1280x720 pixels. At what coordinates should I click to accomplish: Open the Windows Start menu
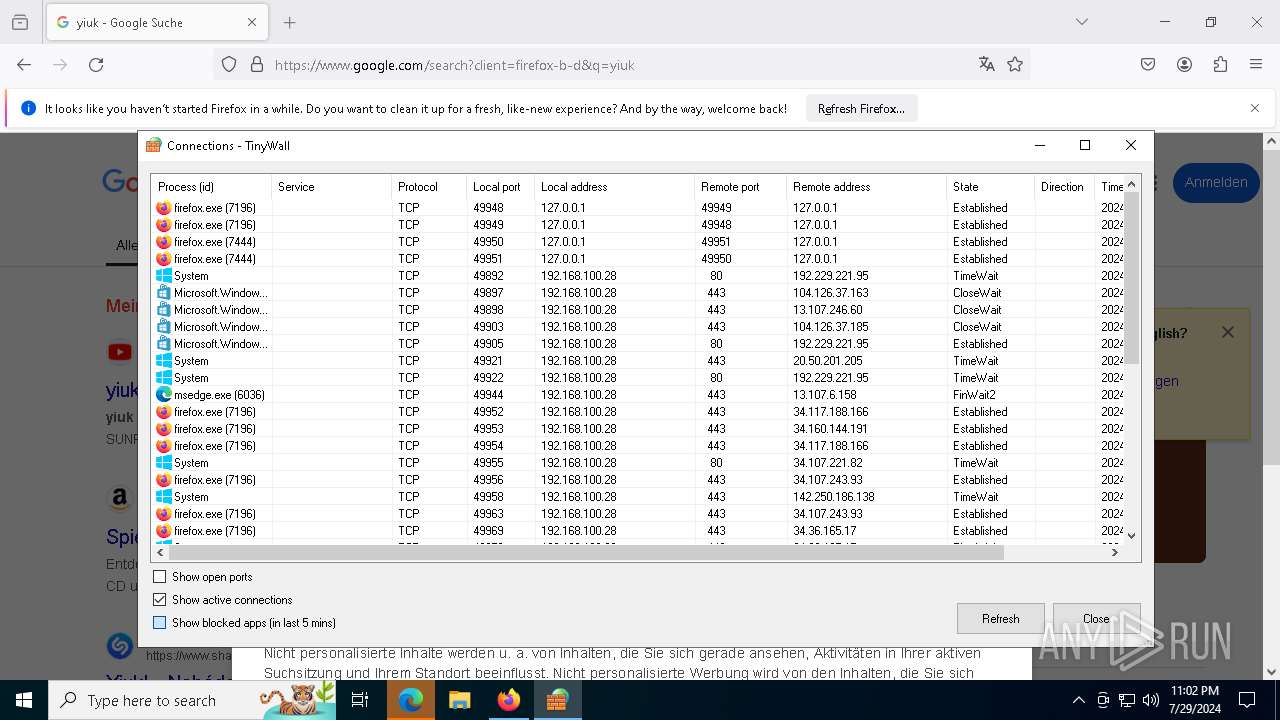tap(24, 700)
